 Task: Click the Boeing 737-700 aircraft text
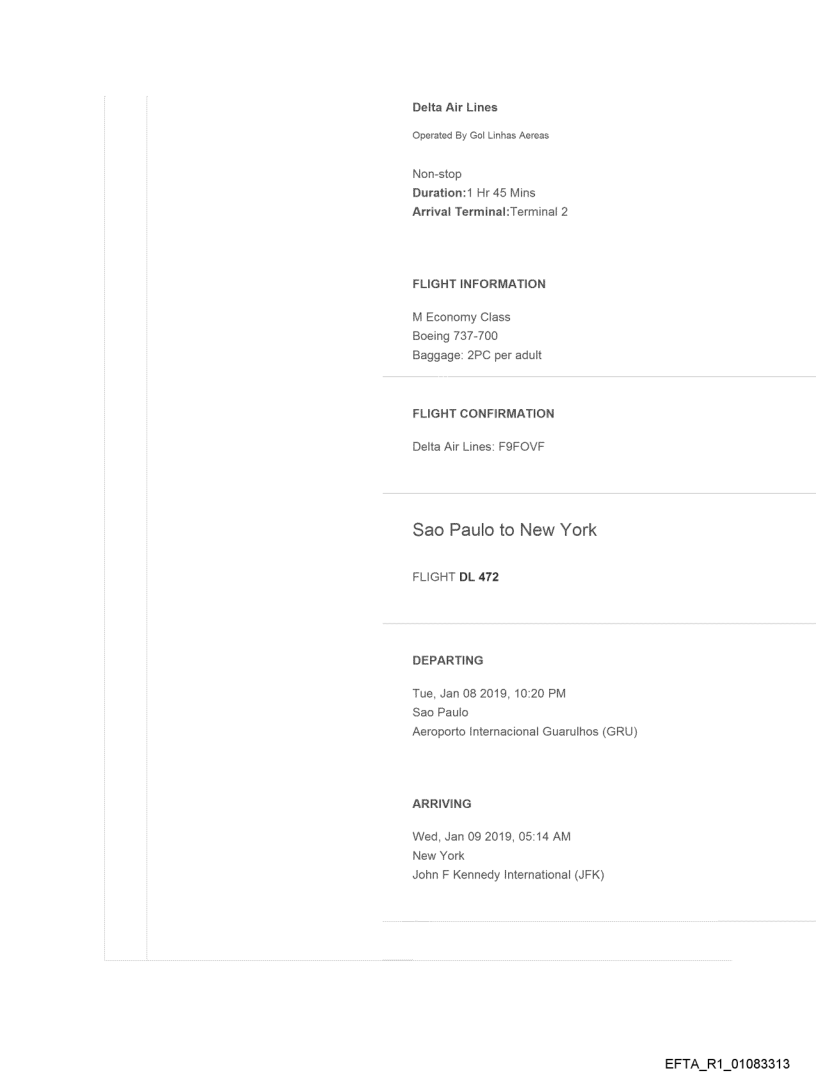tap(455, 336)
